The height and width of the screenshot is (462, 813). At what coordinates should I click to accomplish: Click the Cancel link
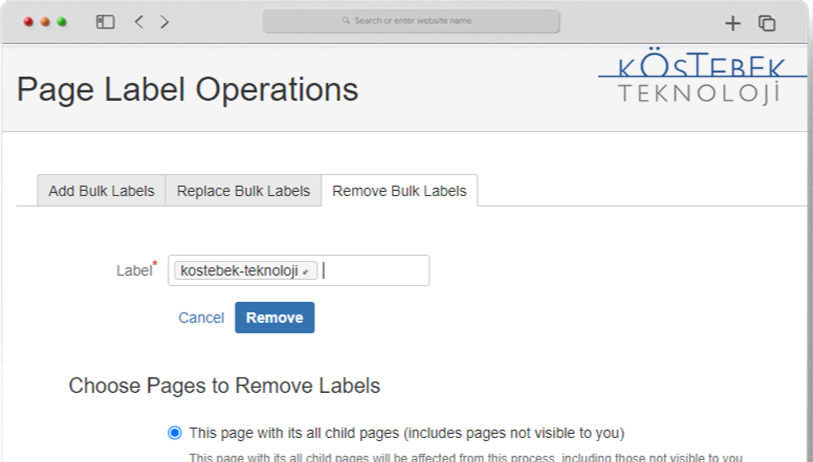201,318
